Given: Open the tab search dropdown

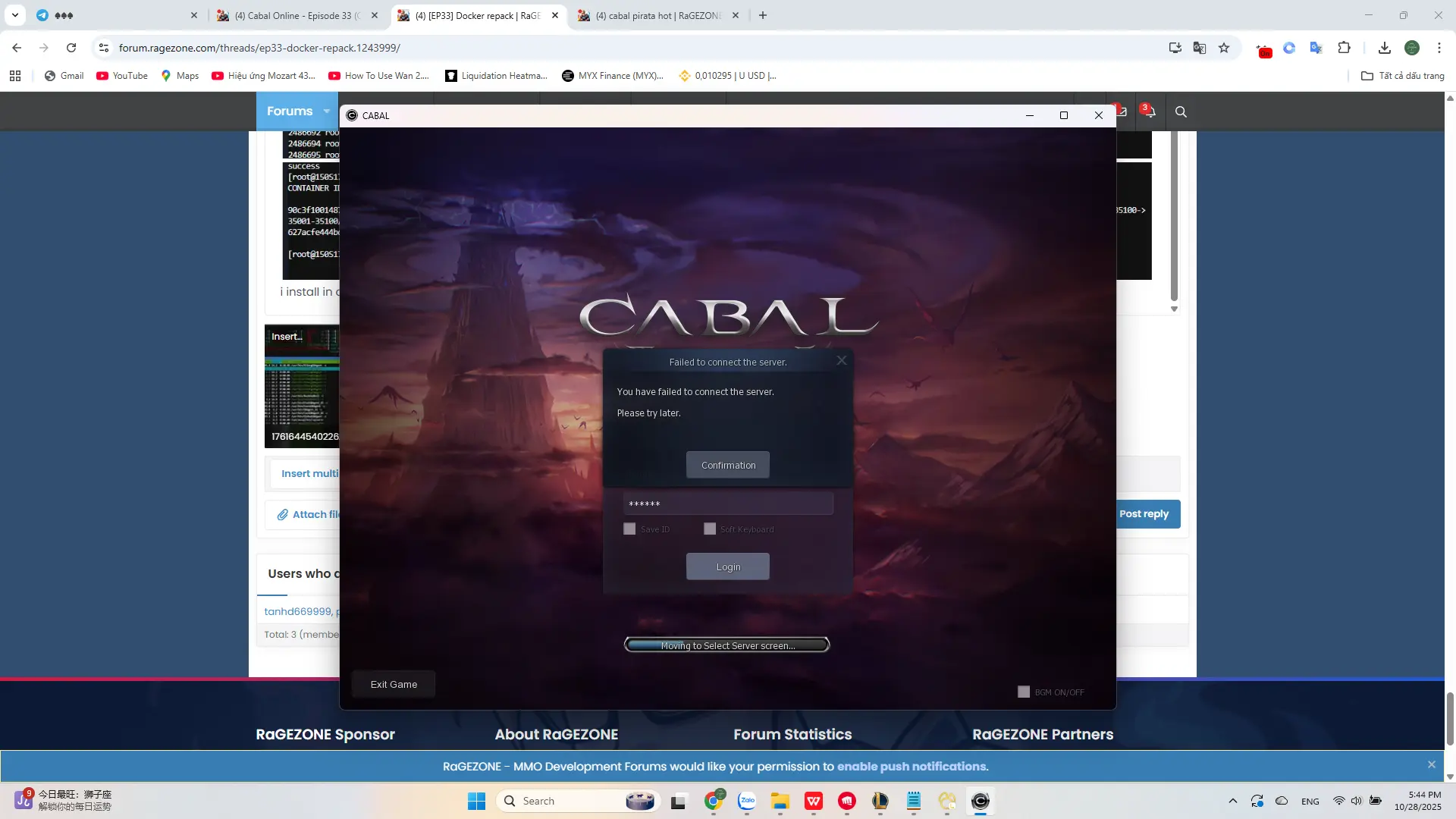Looking at the screenshot, I should coord(14,15).
